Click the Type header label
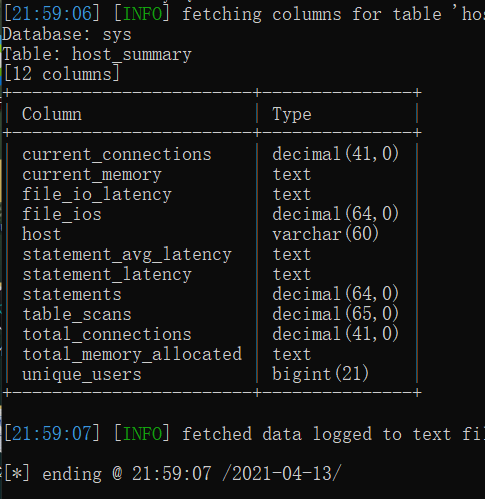This screenshot has width=485, height=499. (x=292, y=115)
